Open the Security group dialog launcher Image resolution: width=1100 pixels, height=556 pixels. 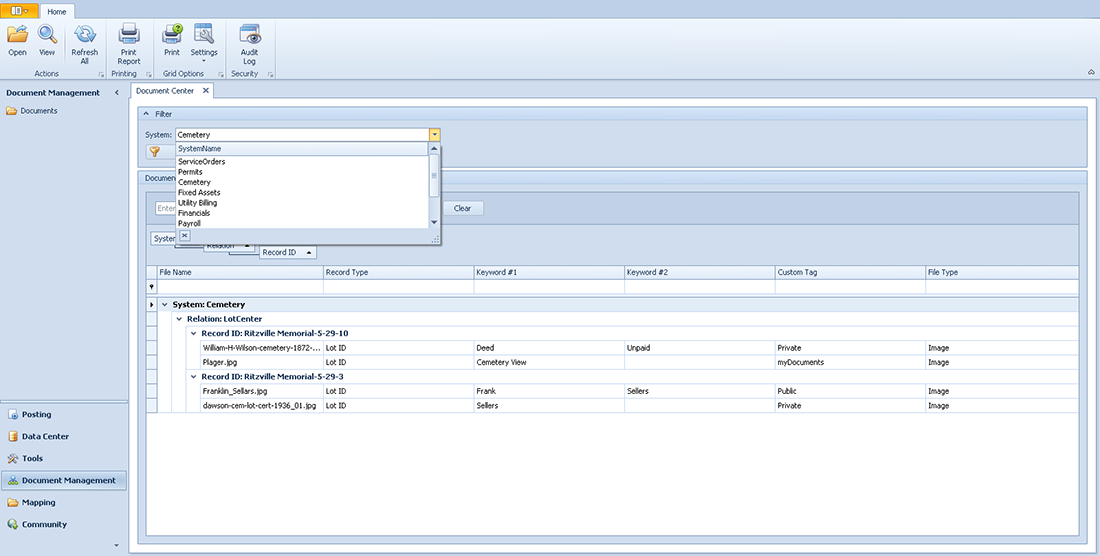(x=271, y=74)
